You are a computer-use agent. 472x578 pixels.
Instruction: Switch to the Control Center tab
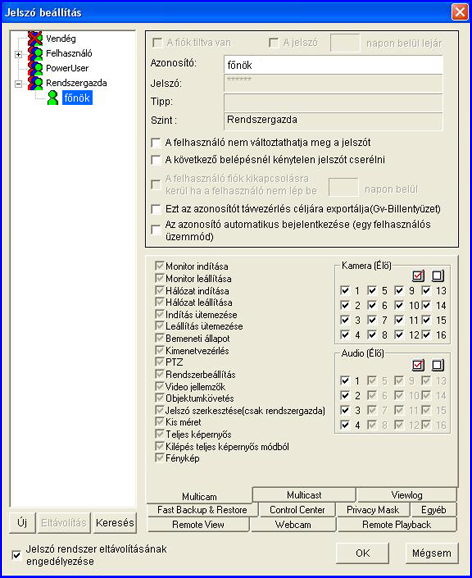(297, 510)
